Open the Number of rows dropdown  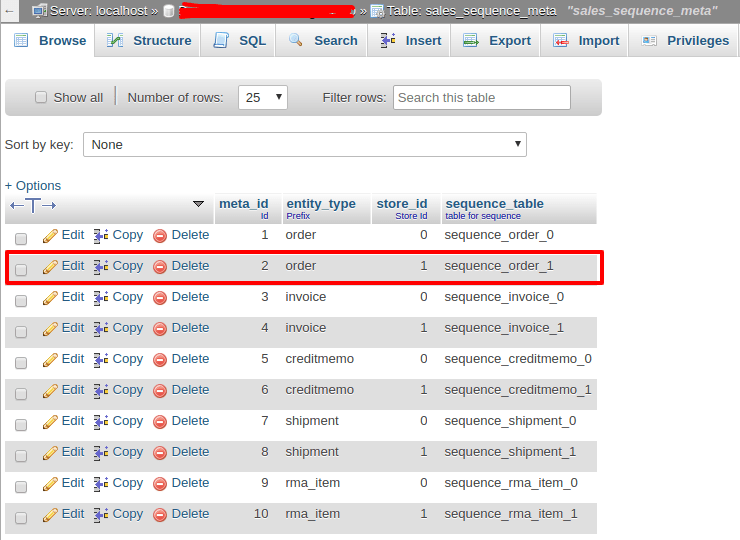coord(263,97)
